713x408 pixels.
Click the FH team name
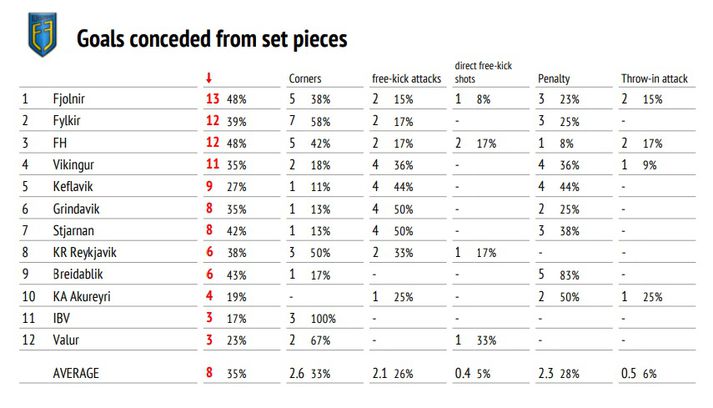click(x=59, y=143)
